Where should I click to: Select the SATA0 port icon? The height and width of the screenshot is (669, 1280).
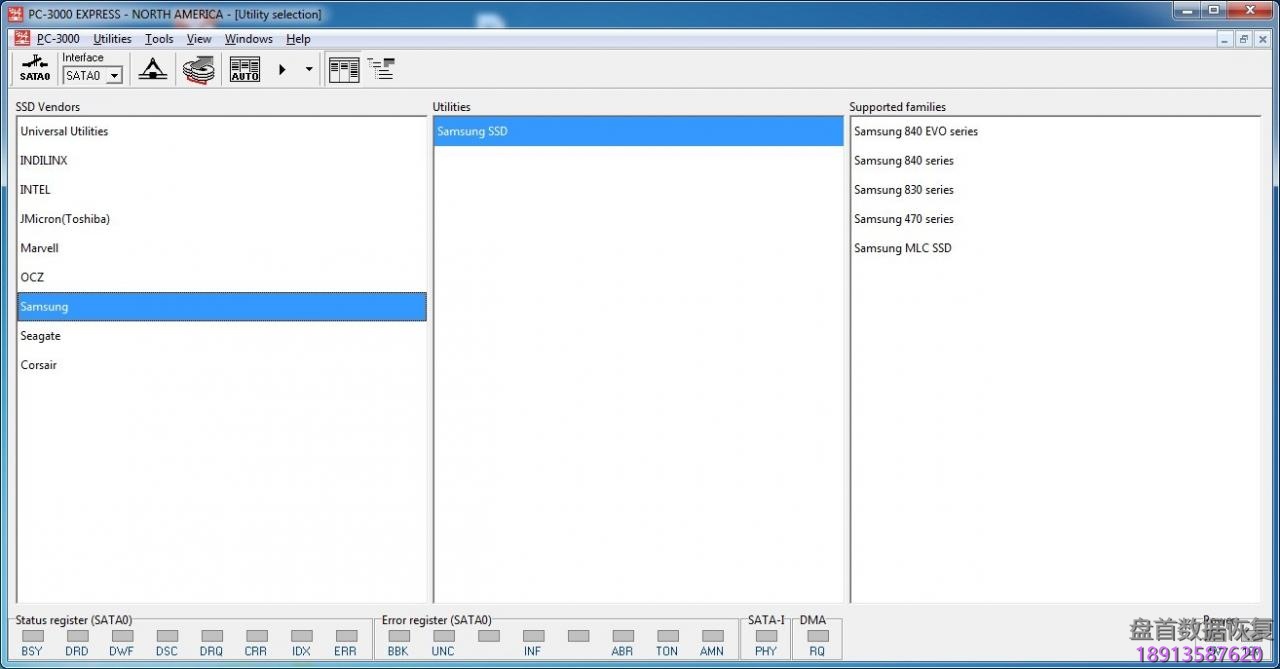[x=34, y=68]
